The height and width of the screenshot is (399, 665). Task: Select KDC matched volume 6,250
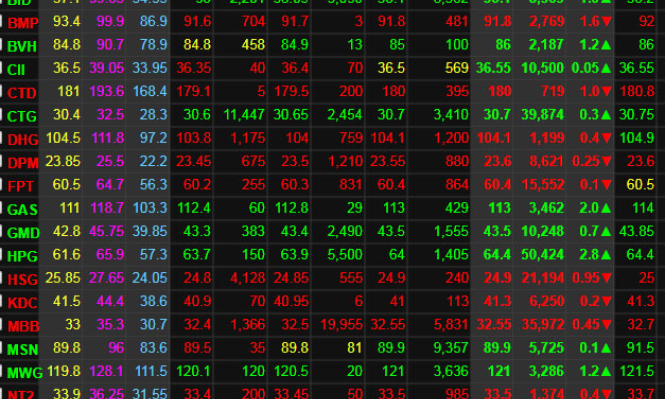[547, 301]
